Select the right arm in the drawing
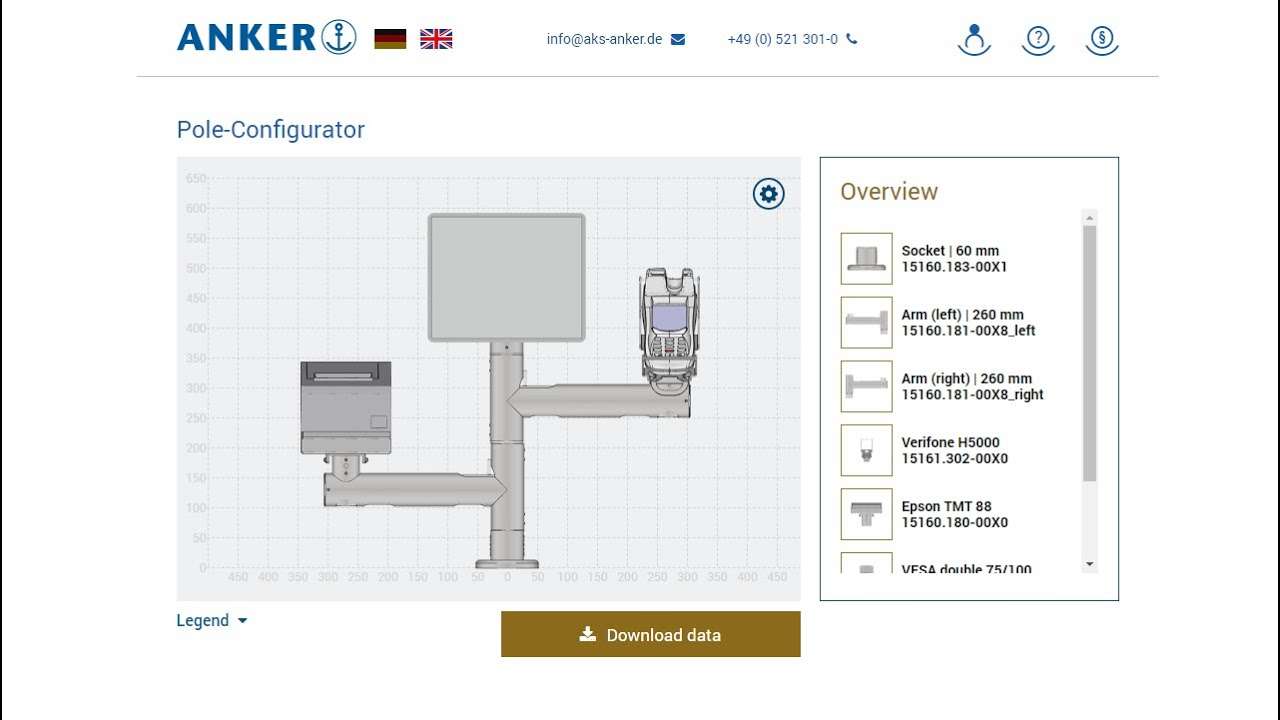This screenshot has width=1280, height=720. pos(598,401)
